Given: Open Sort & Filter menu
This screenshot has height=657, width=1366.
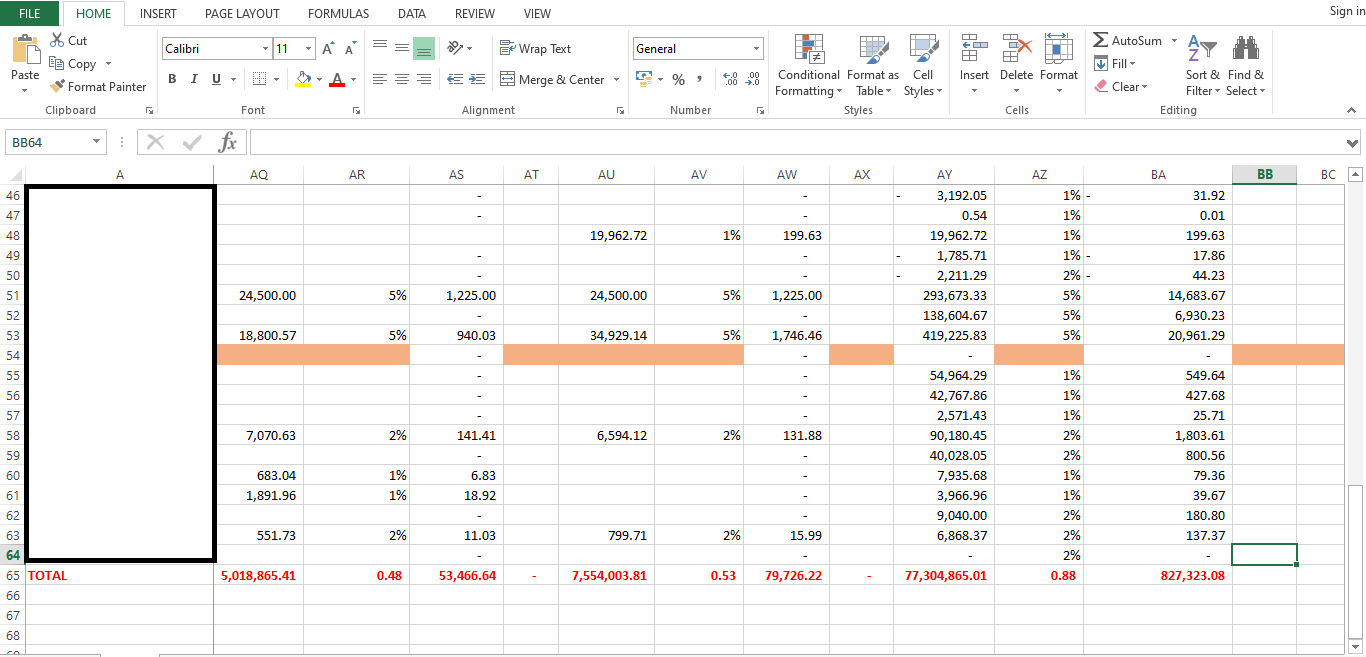Looking at the screenshot, I should (1202, 65).
